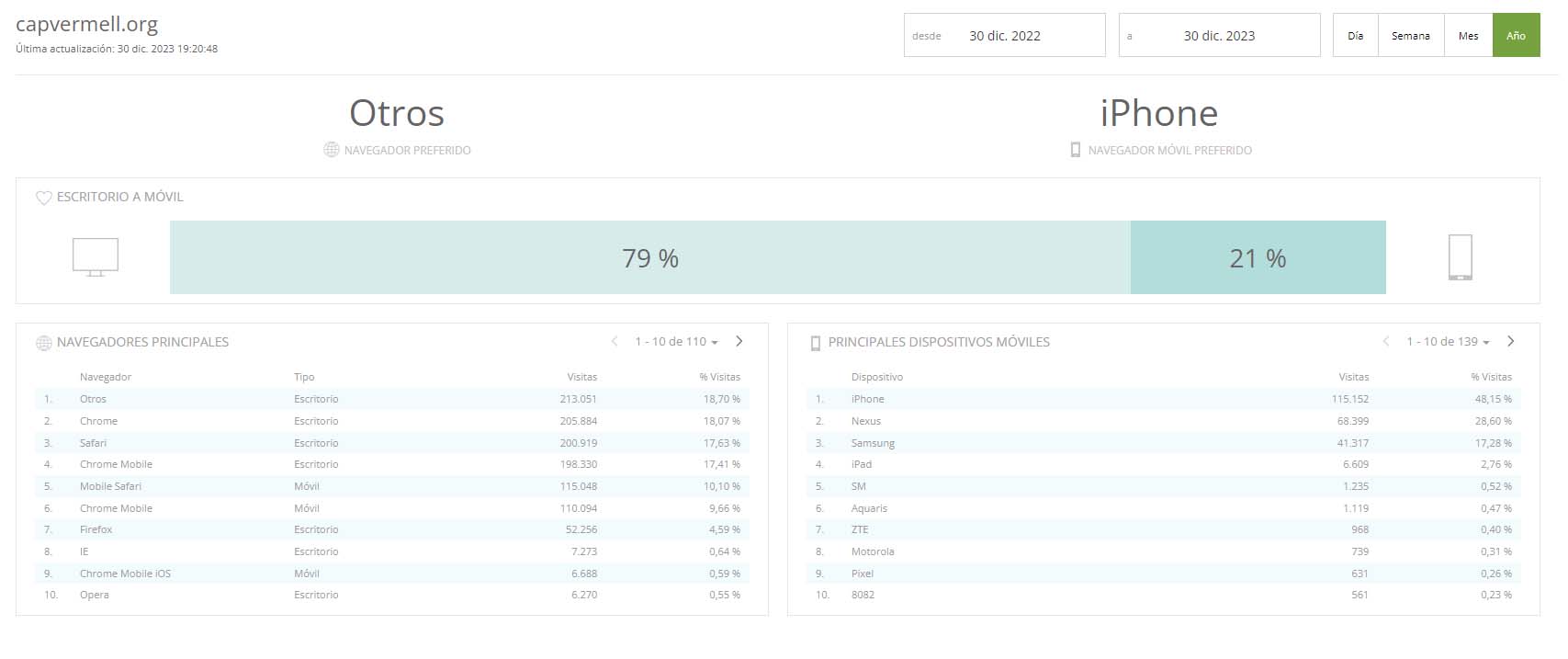Click the globe icon in Navegadores Principales header
This screenshot has height=659, width=1568.
tap(43, 343)
